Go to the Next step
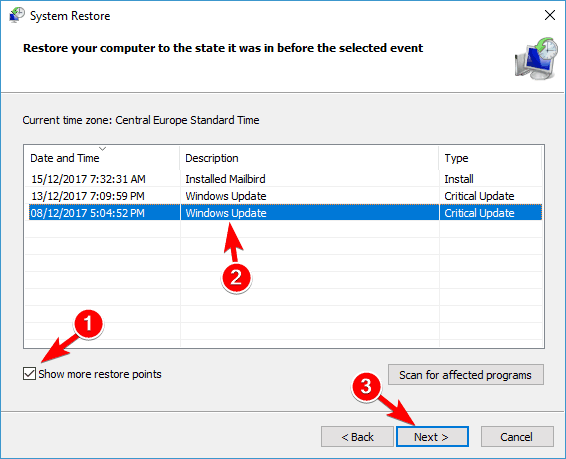Image resolution: width=566 pixels, height=459 pixels. pyautogui.click(x=432, y=437)
